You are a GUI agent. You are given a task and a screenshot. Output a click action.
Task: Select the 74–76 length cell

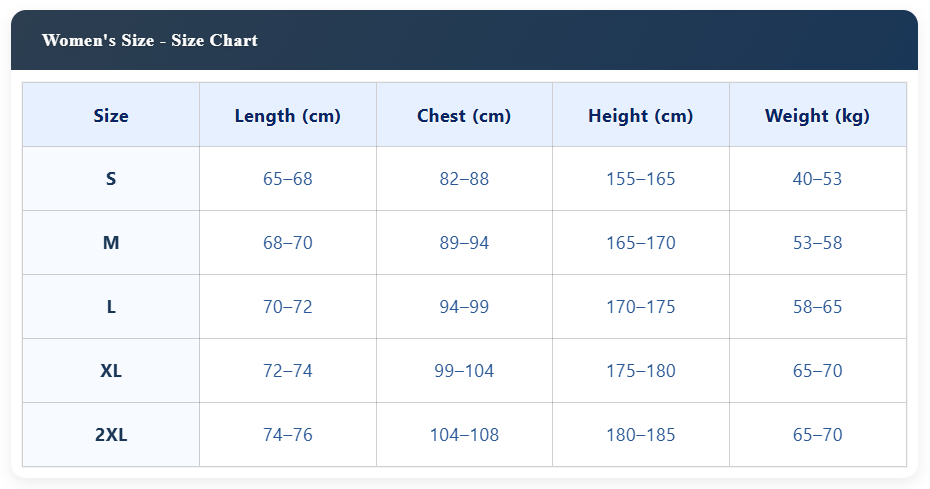tap(288, 435)
